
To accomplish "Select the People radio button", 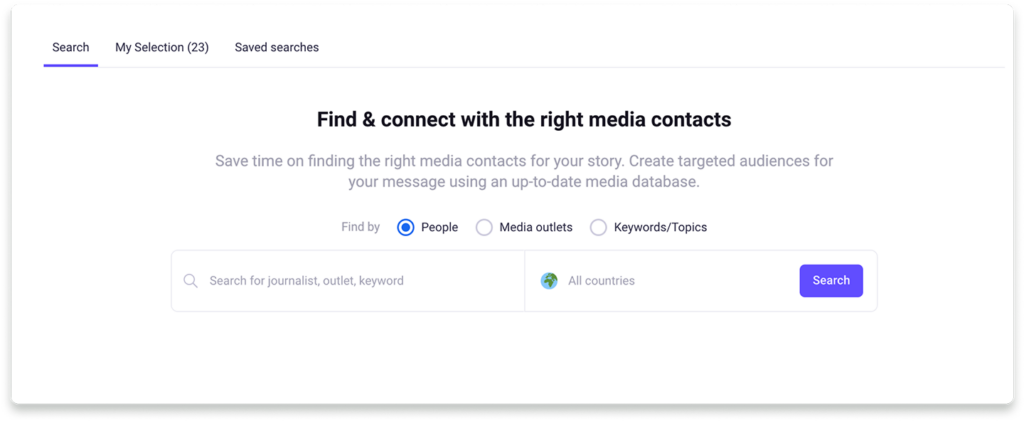I will 406,227.
